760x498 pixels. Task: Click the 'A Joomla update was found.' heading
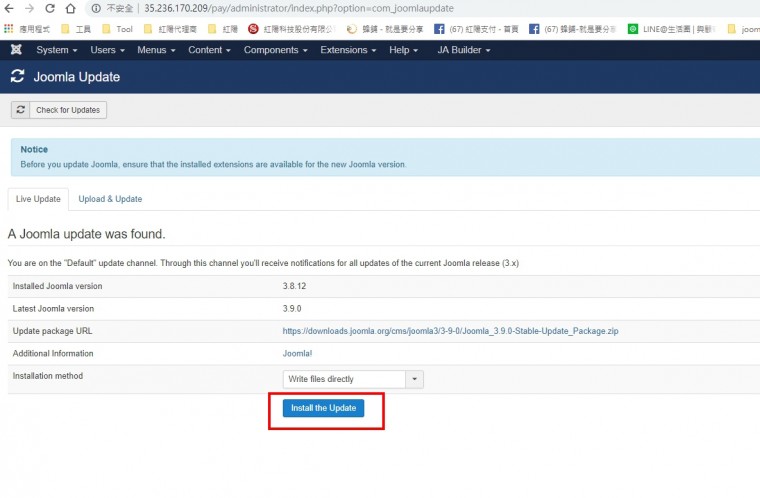tap(87, 234)
